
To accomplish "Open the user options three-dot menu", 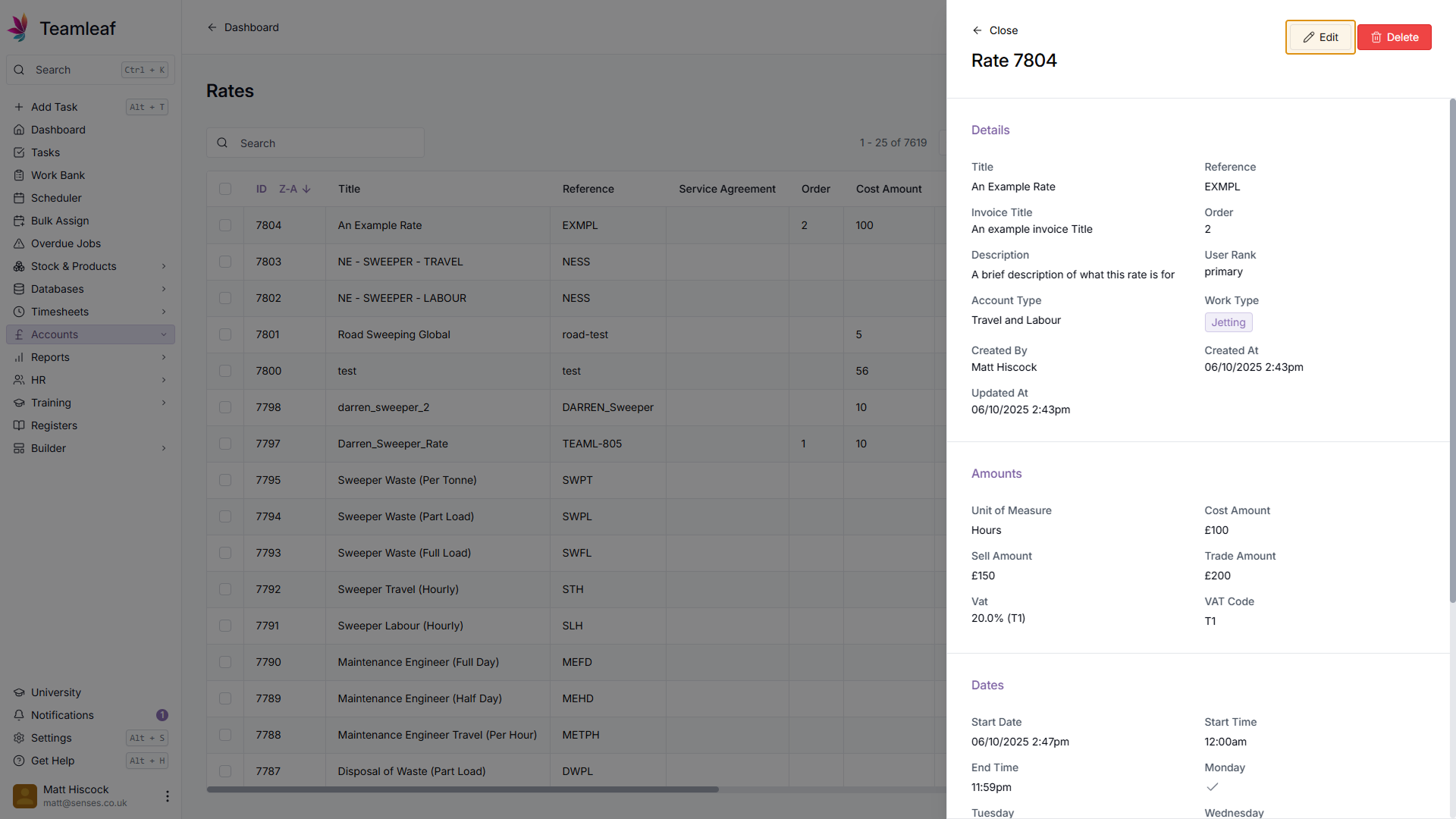I will pyautogui.click(x=167, y=796).
